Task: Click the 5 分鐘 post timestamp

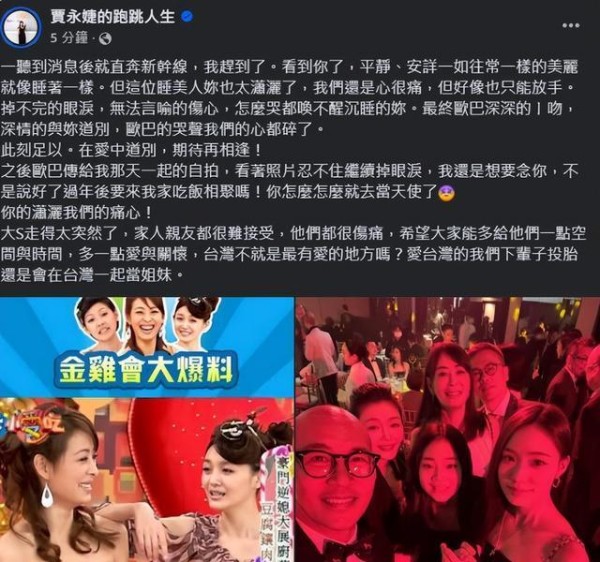Action: pyautogui.click(x=69, y=38)
